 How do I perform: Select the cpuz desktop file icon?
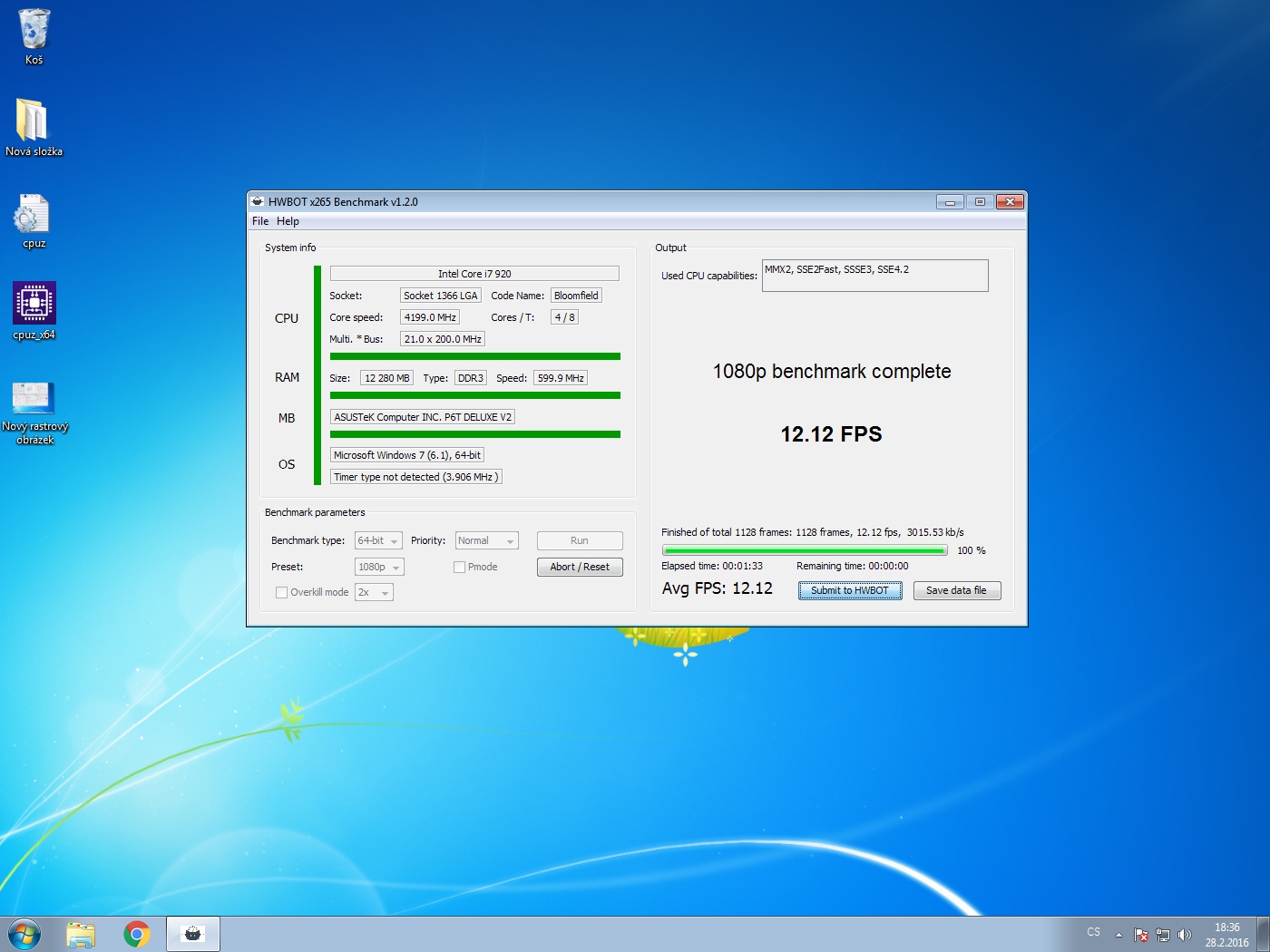click(x=34, y=220)
